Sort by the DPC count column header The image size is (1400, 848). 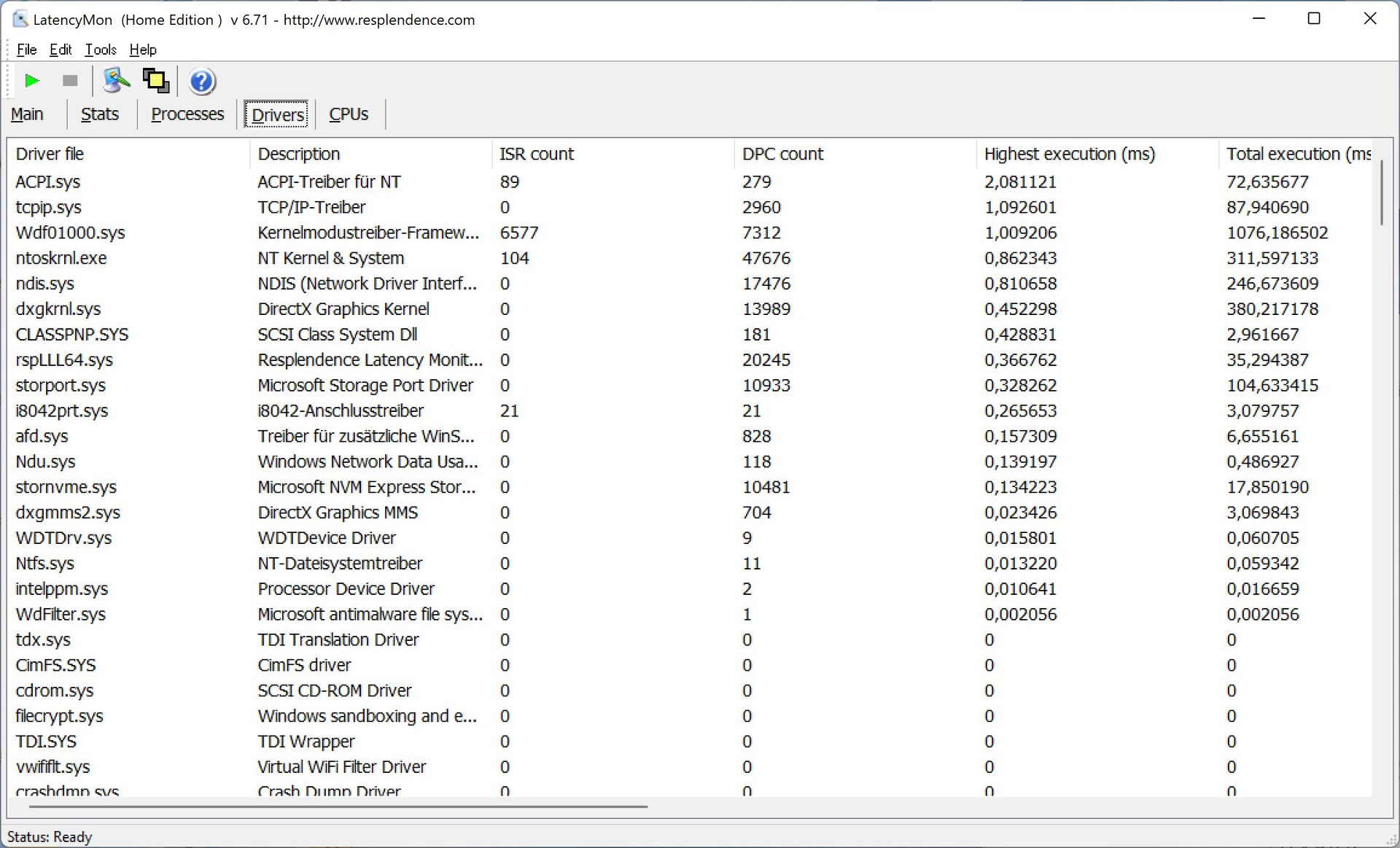[782, 154]
